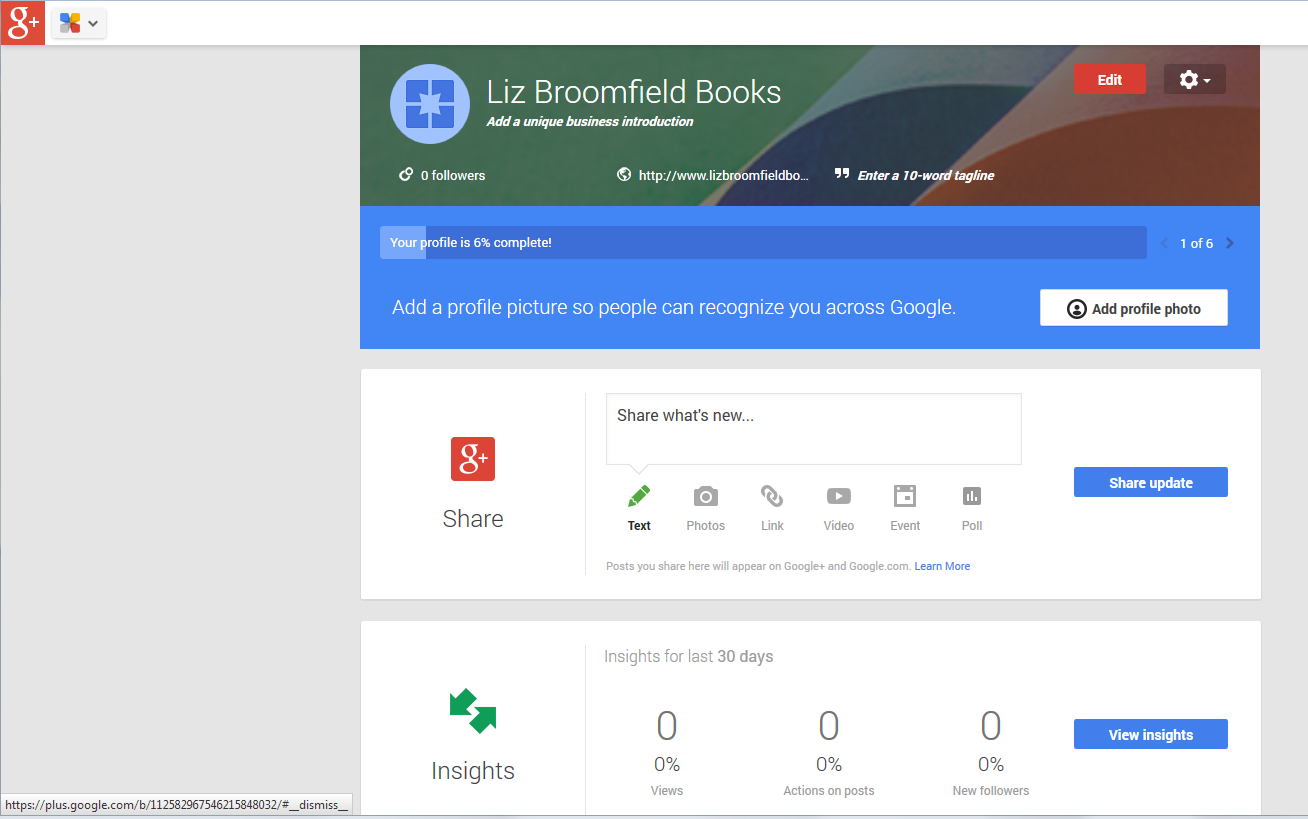1308x819 pixels.
Task: Select the Photos camera icon
Action: pos(706,497)
